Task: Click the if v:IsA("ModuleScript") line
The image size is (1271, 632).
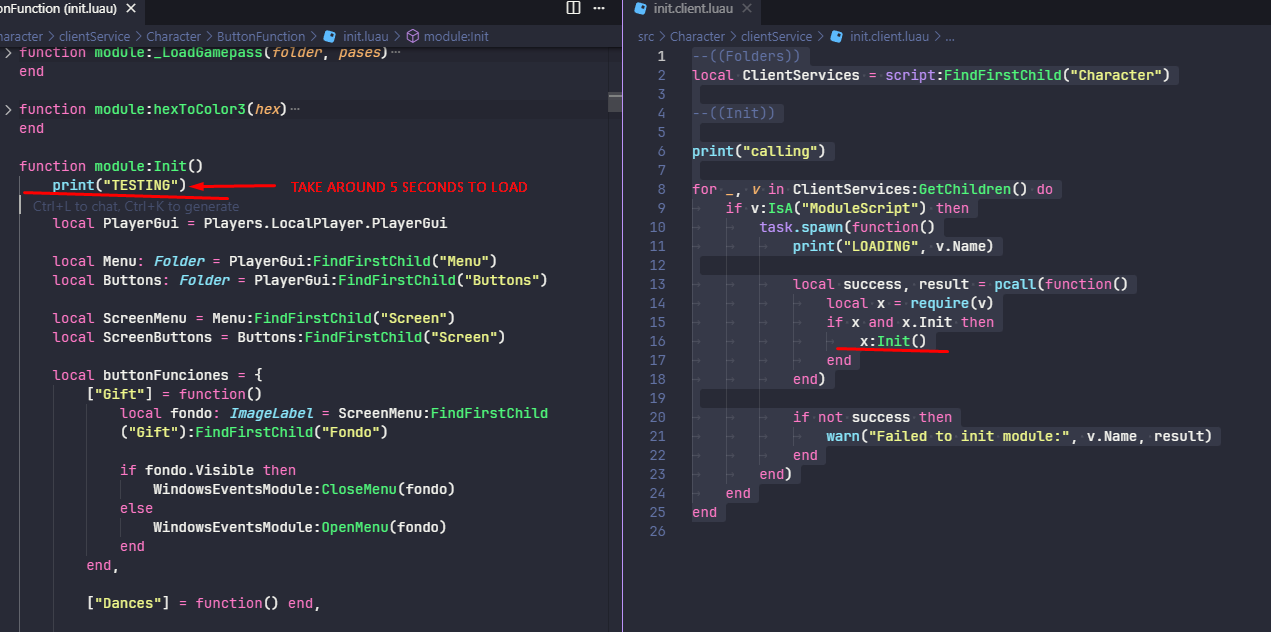Action: [847, 208]
